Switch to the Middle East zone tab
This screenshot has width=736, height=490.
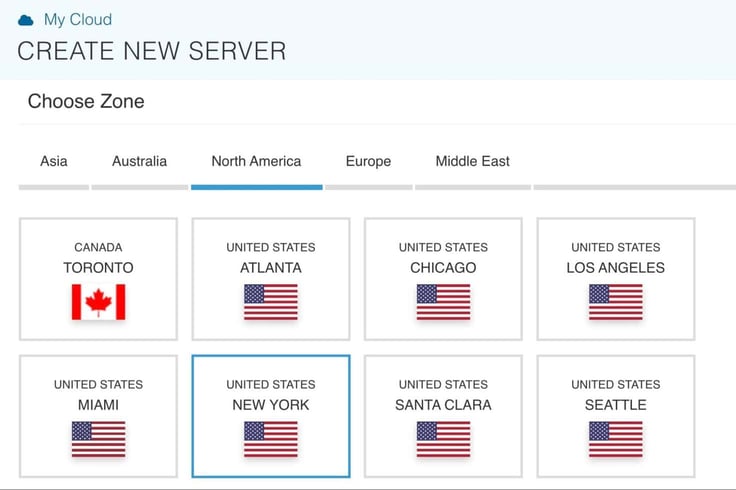coord(473,161)
